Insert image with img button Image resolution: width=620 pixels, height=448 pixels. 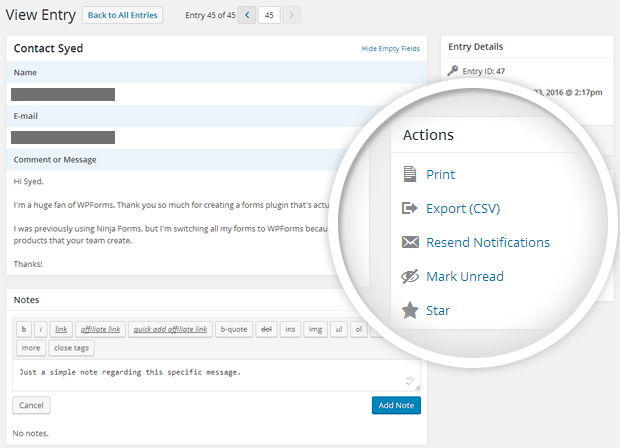point(315,329)
